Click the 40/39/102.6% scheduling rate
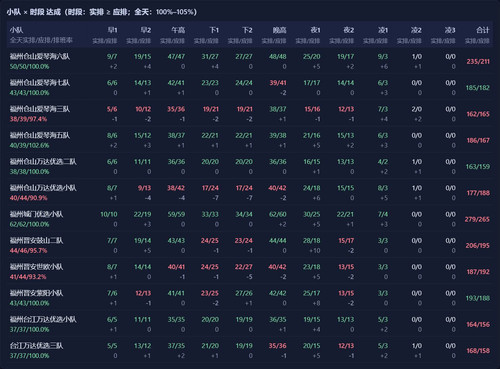This screenshot has height=369, width=500. click(x=29, y=146)
